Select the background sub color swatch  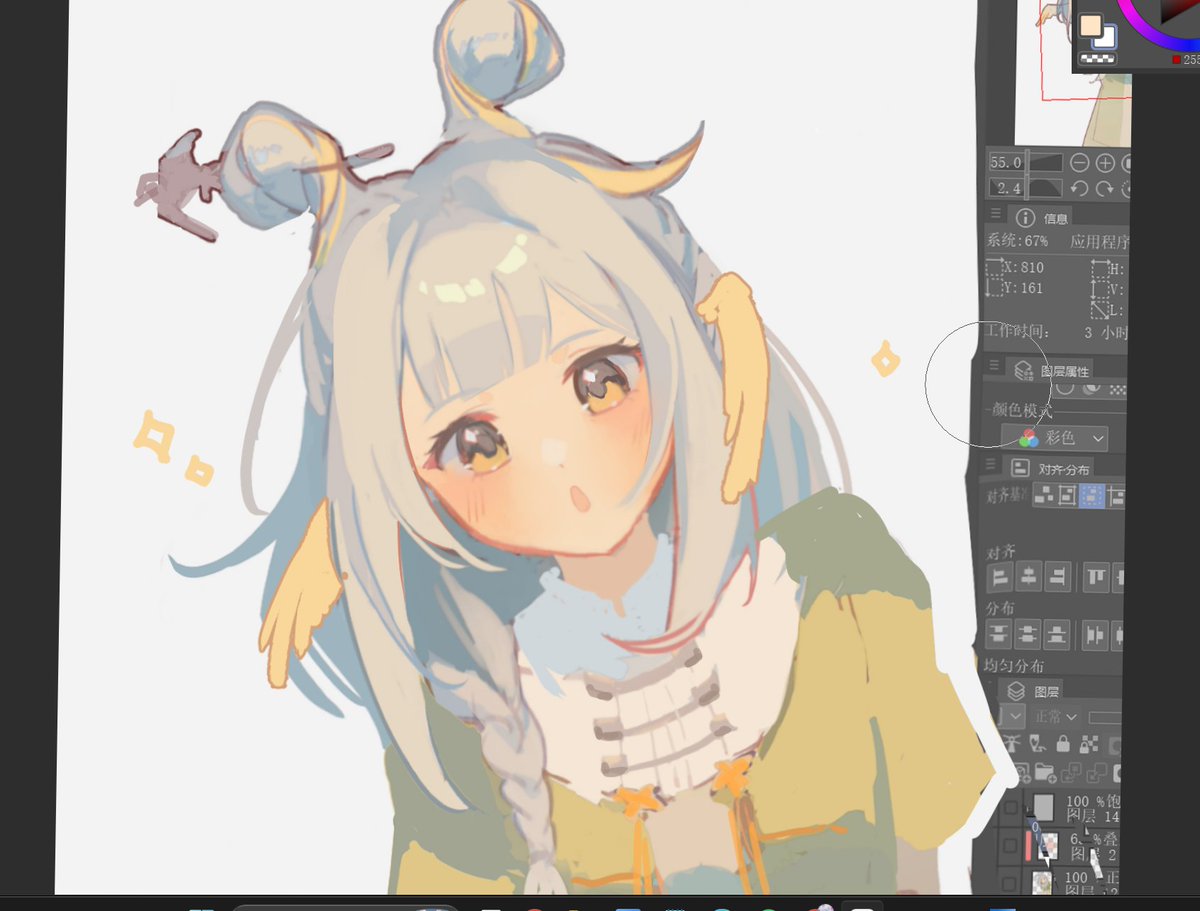pos(1107,40)
